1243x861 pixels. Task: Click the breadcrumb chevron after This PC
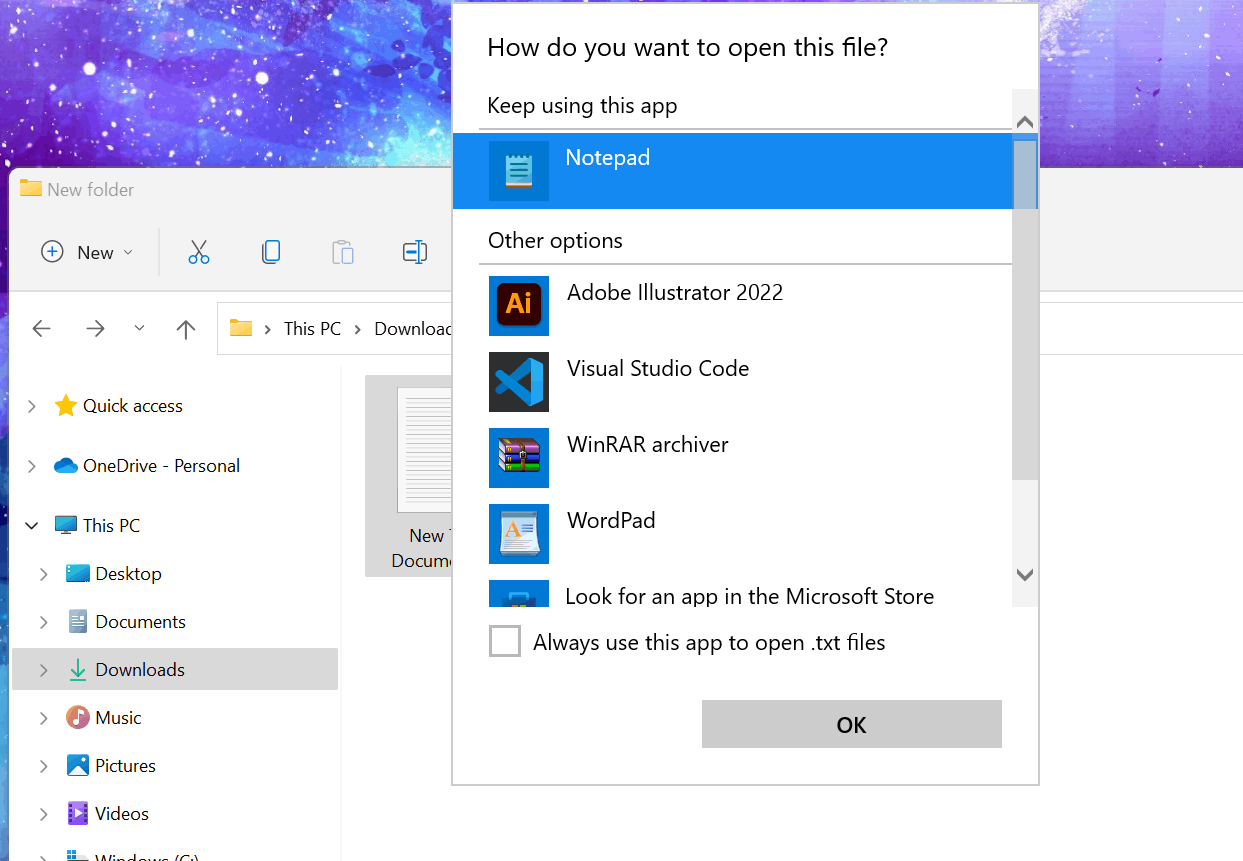pyautogui.click(x=358, y=329)
